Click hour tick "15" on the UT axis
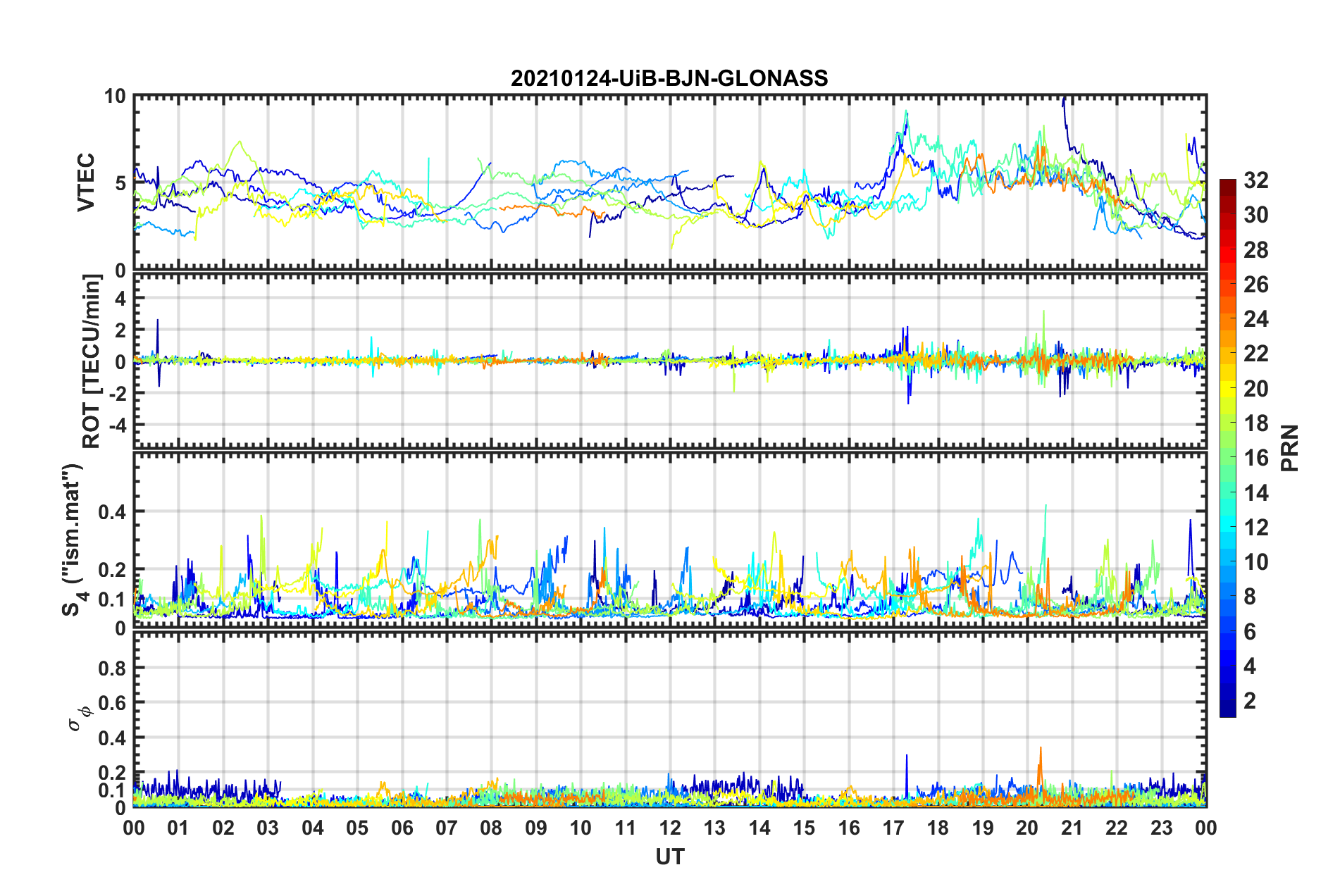The image size is (1340, 896). pyautogui.click(x=804, y=828)
